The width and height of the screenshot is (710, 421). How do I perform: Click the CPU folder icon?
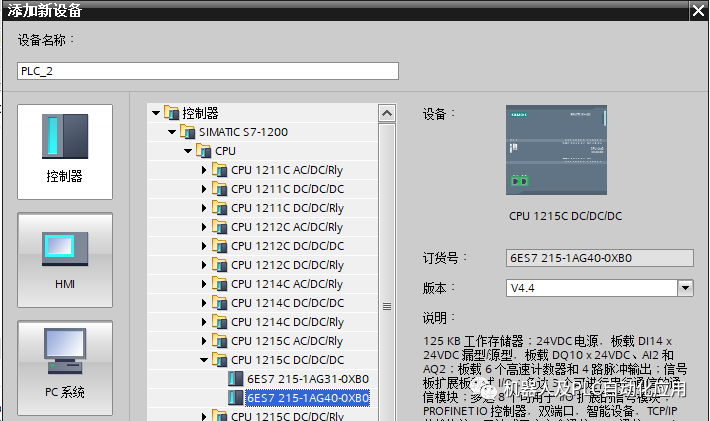pos(204,151)
